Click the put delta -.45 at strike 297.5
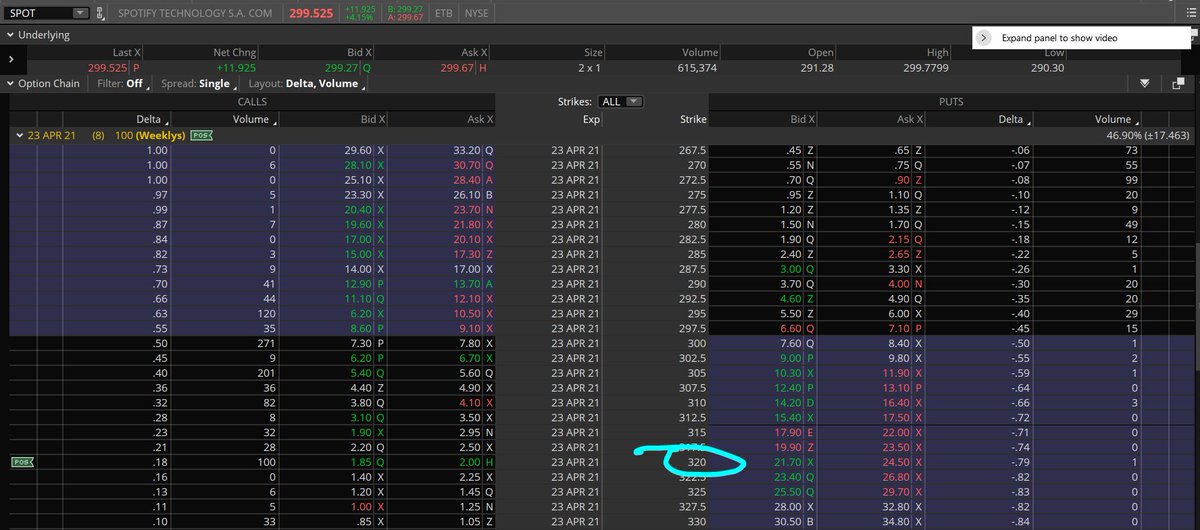1200x530 pixels. [x=1019, y=326]
